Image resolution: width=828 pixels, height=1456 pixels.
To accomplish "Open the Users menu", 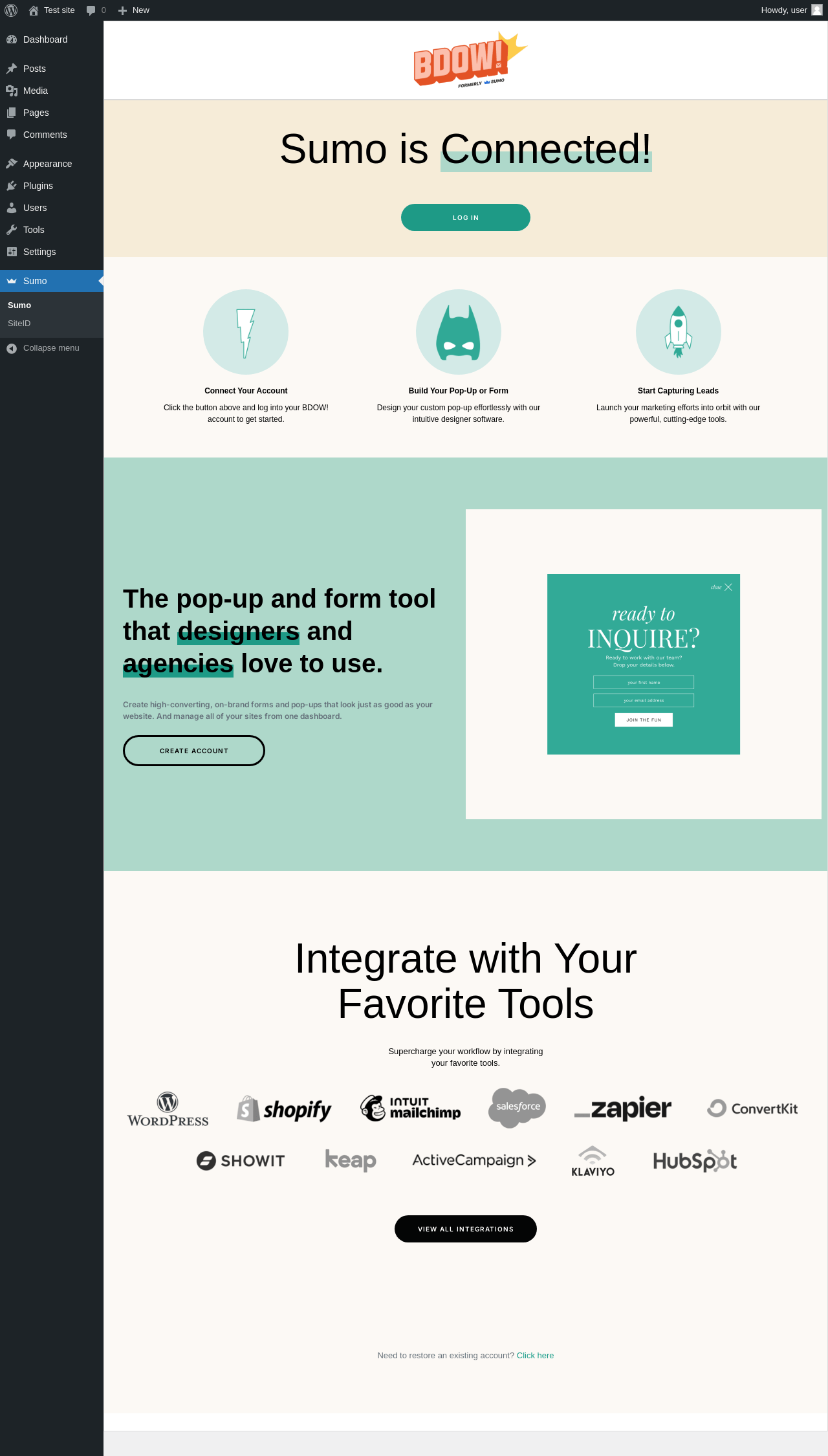I will point(52,208).
